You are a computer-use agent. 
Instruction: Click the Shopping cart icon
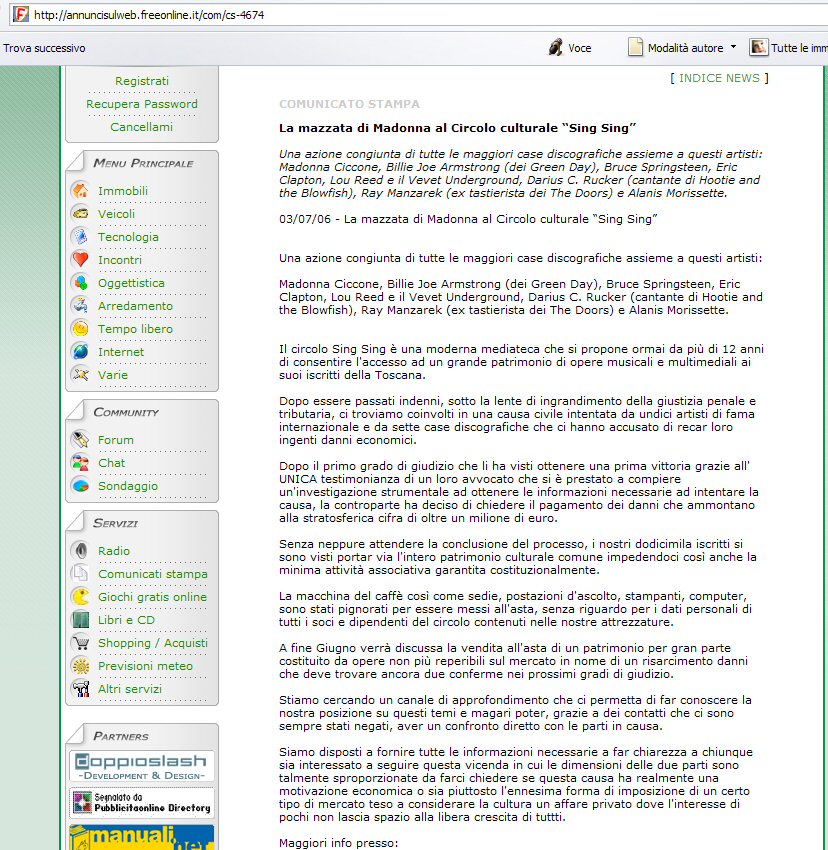(80, 642)
